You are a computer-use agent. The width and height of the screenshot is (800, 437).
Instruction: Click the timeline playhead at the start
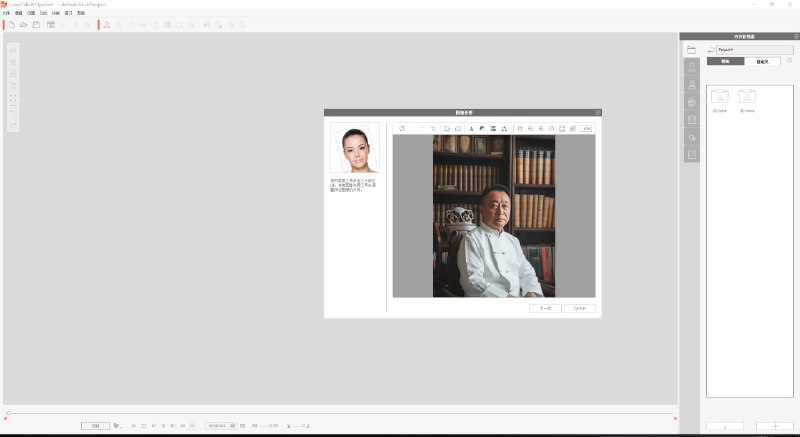pos(8,413)
